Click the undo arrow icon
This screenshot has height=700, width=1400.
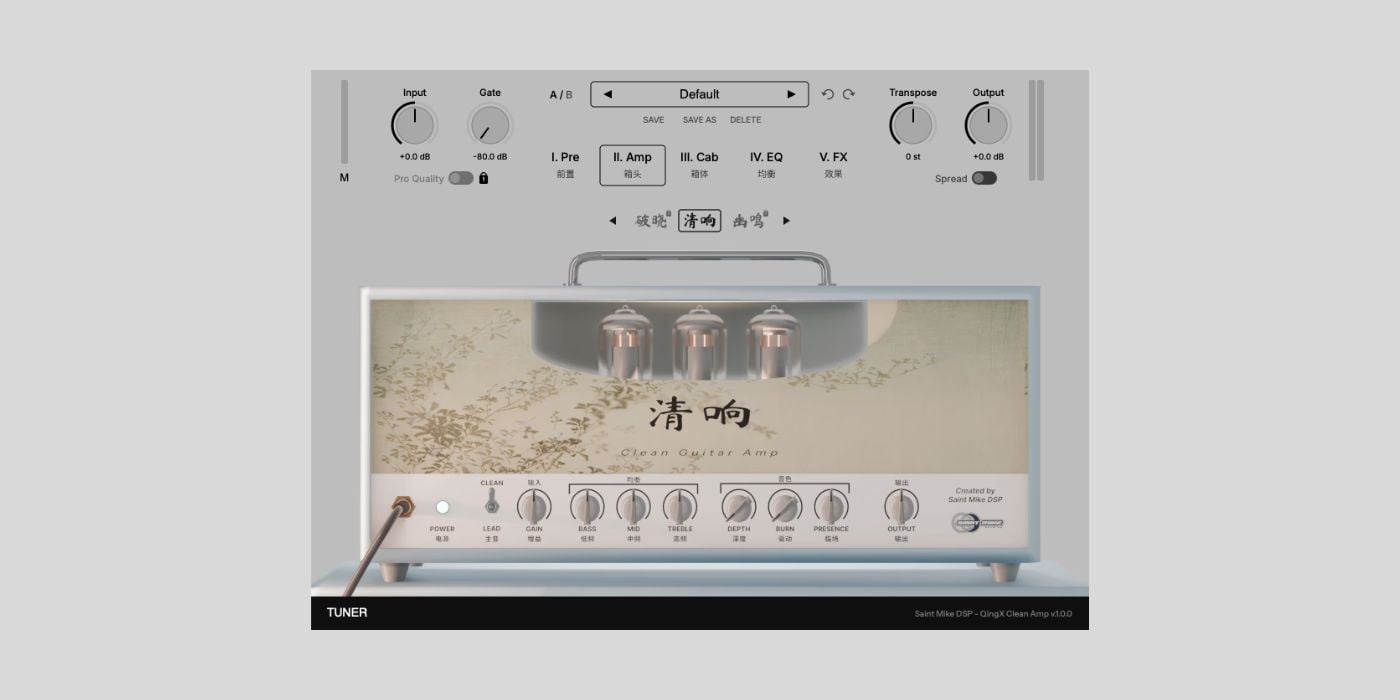(827, 94)
